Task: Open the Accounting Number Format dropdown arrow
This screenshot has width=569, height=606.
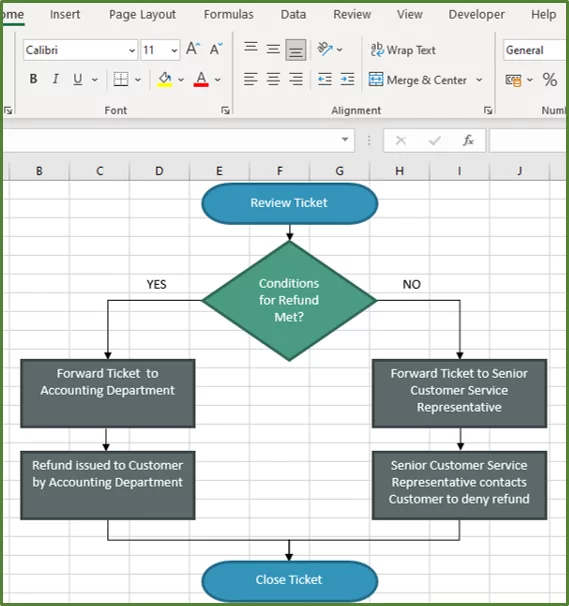Action: (x=530, y=80)
